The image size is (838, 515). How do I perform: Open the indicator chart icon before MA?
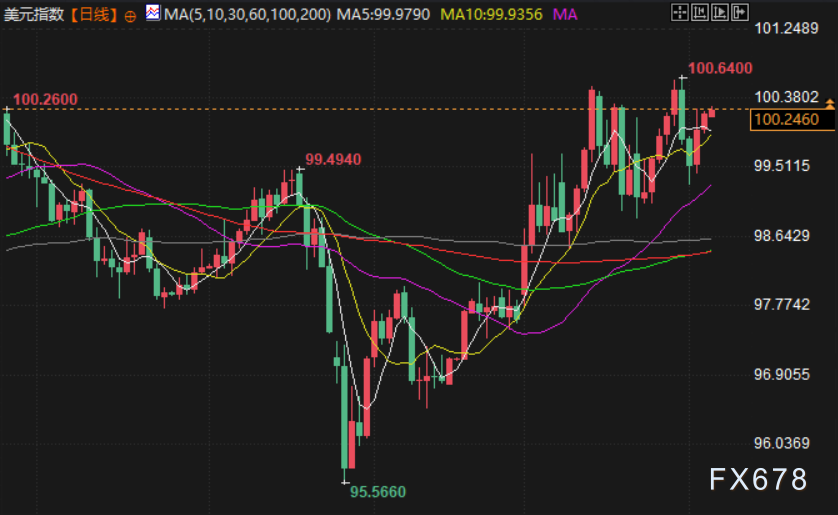pyautogui.click(x=152, y=14)
